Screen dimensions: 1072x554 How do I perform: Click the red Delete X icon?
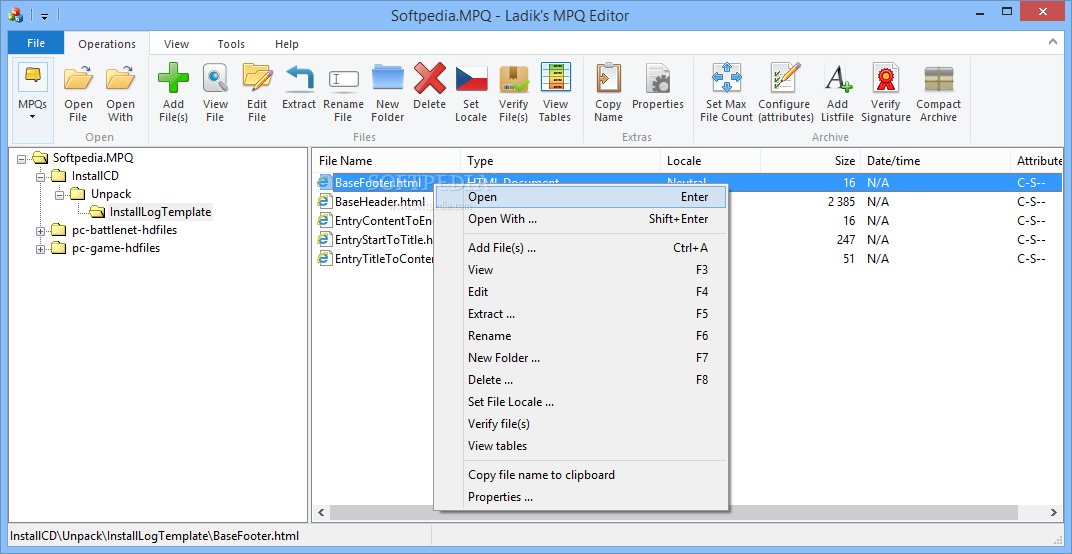tap(429, 77)
